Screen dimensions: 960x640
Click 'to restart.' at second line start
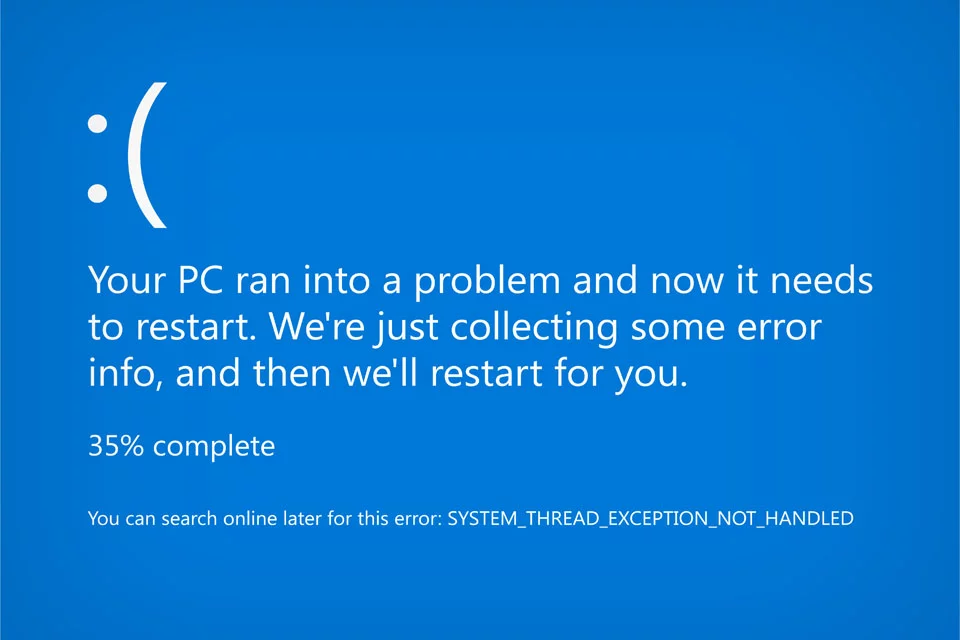[172, 328]
